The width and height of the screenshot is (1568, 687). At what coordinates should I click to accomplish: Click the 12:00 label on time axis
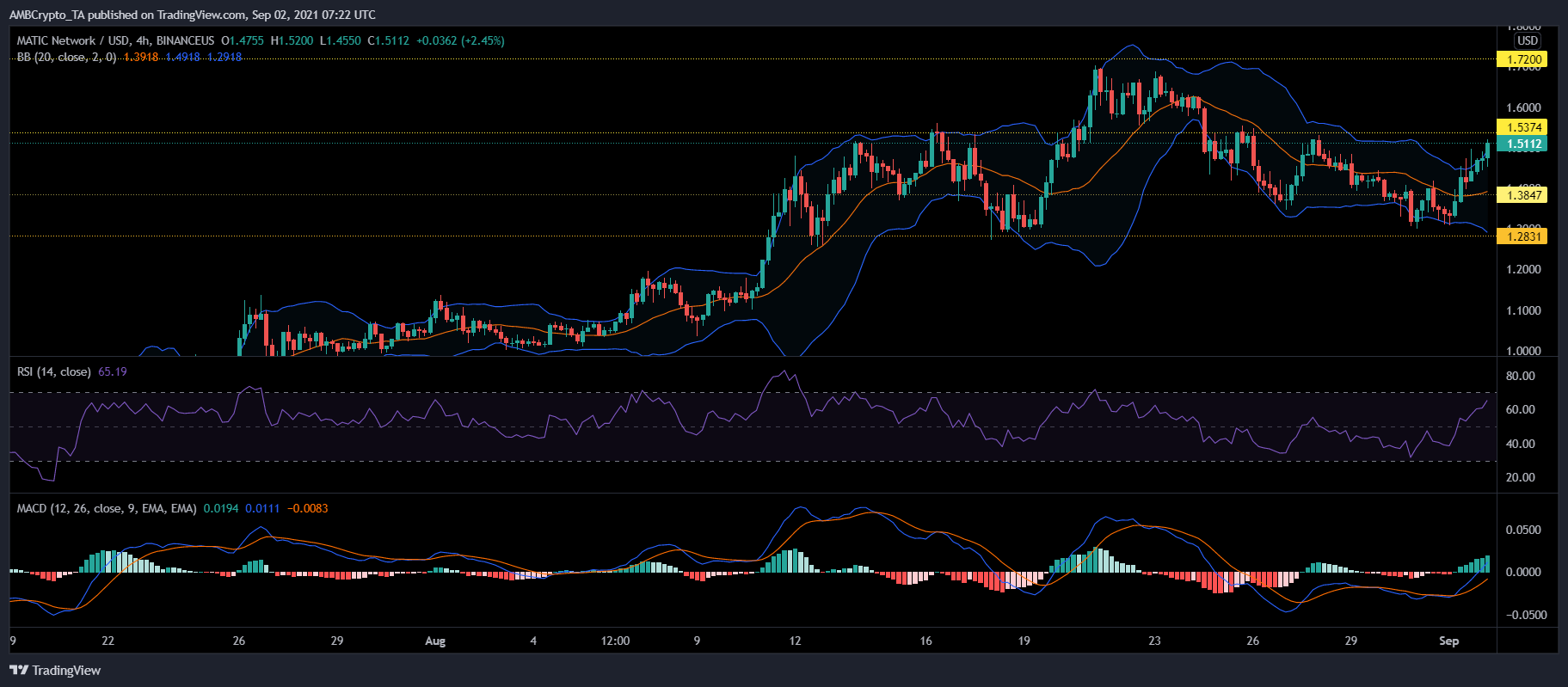tap(615, 641)
